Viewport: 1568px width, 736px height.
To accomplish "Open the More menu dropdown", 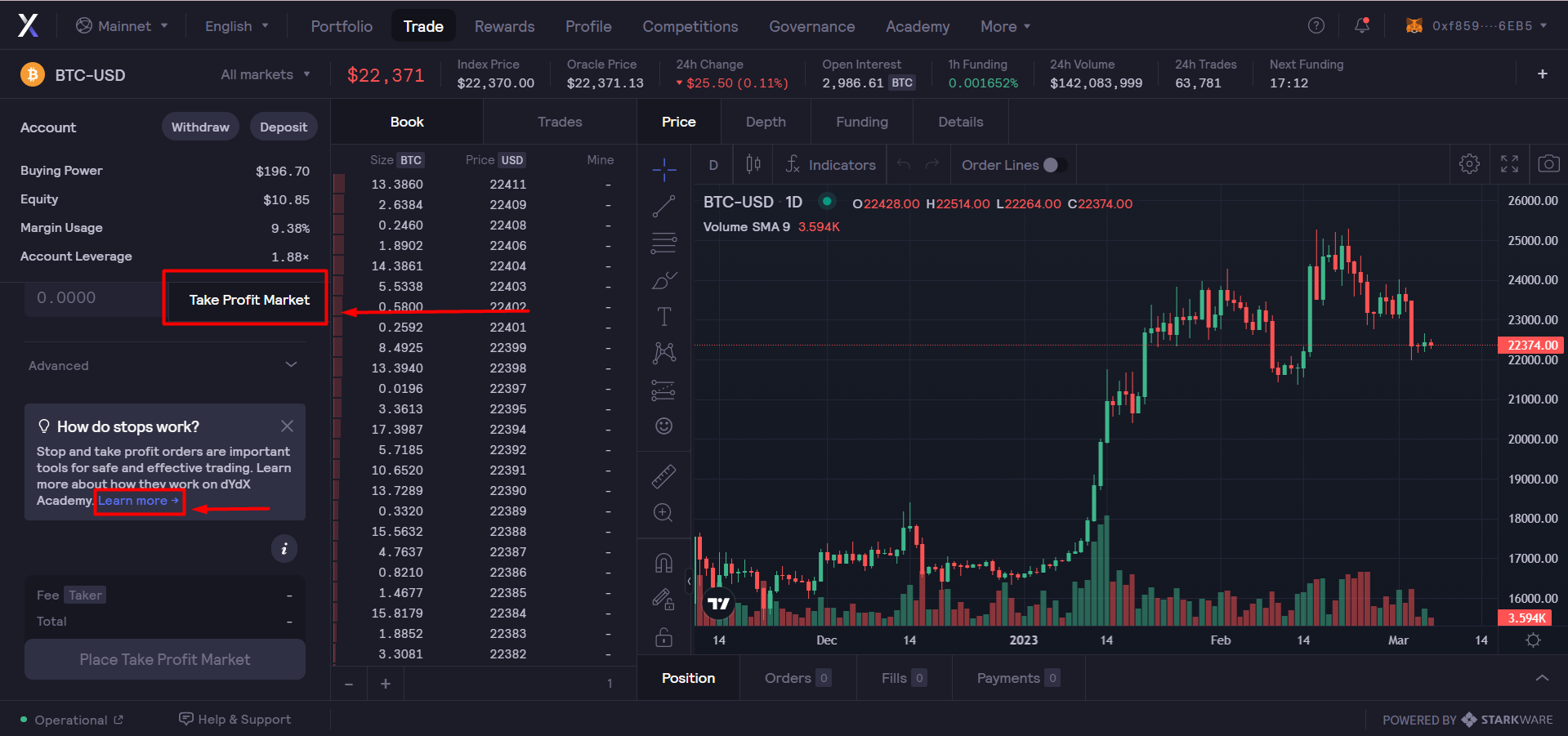I will (x=1005, y=26).
